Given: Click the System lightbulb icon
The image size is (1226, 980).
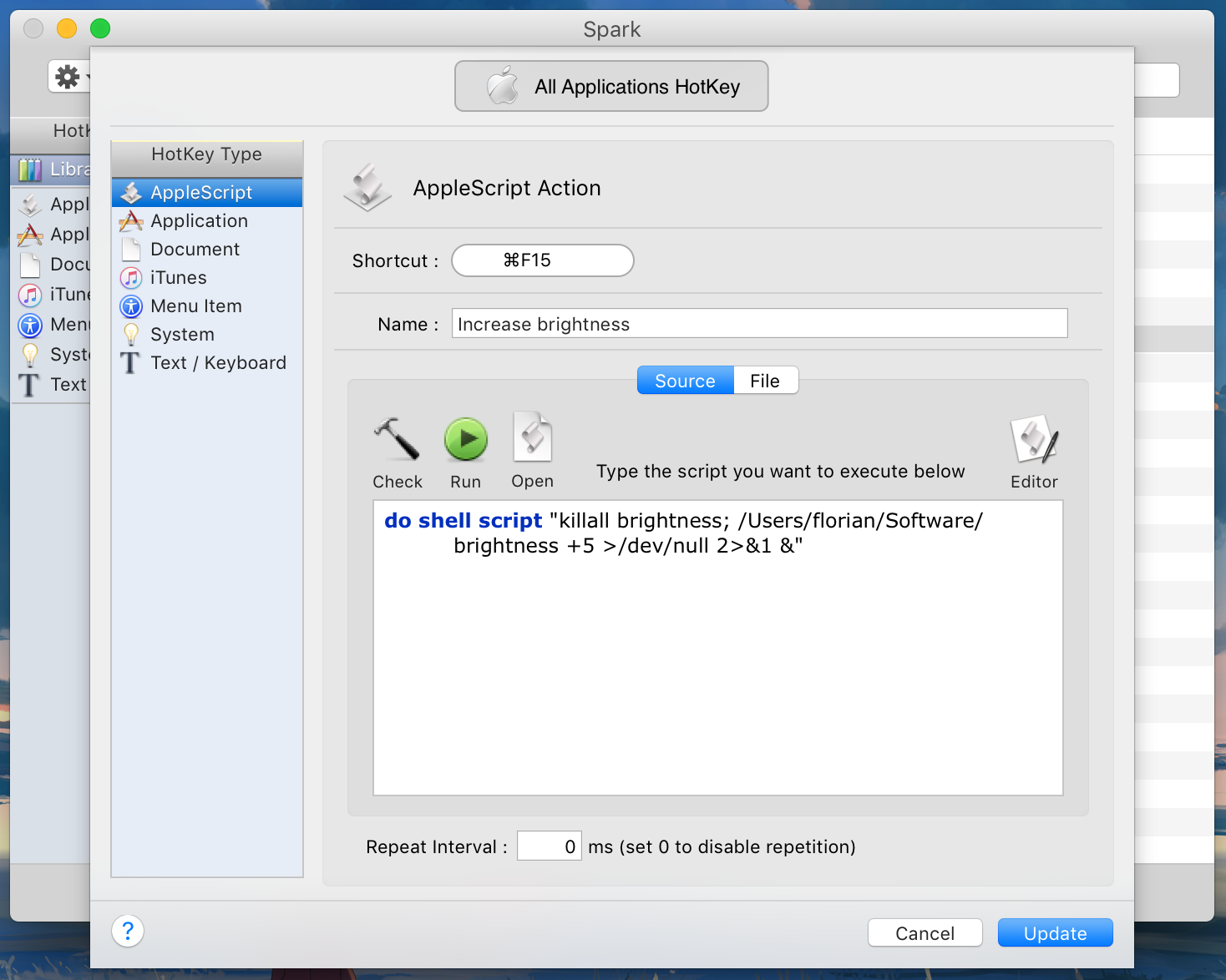Looking at the screenshot, I should coord(131,335).
